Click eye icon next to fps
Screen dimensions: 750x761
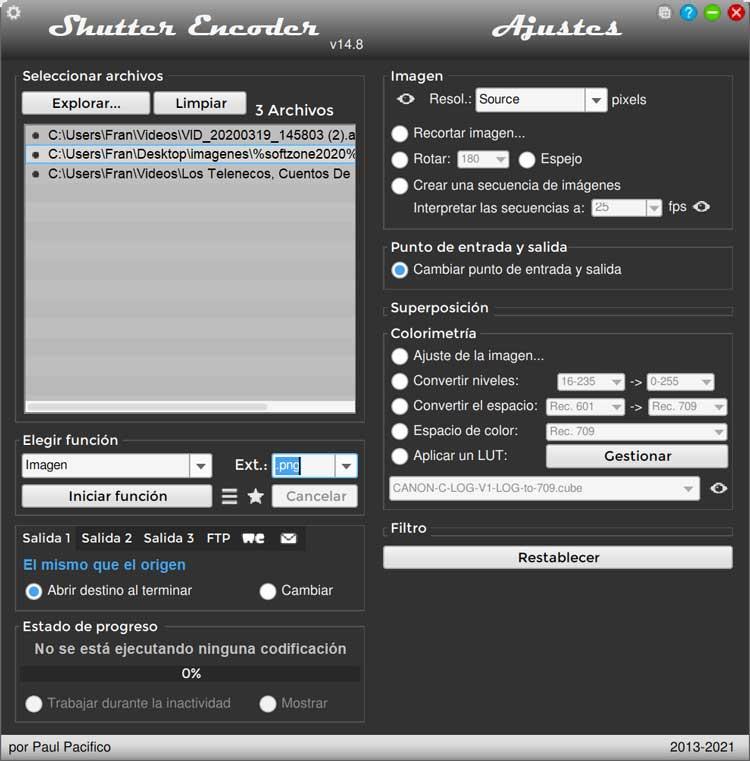point(701,207)
